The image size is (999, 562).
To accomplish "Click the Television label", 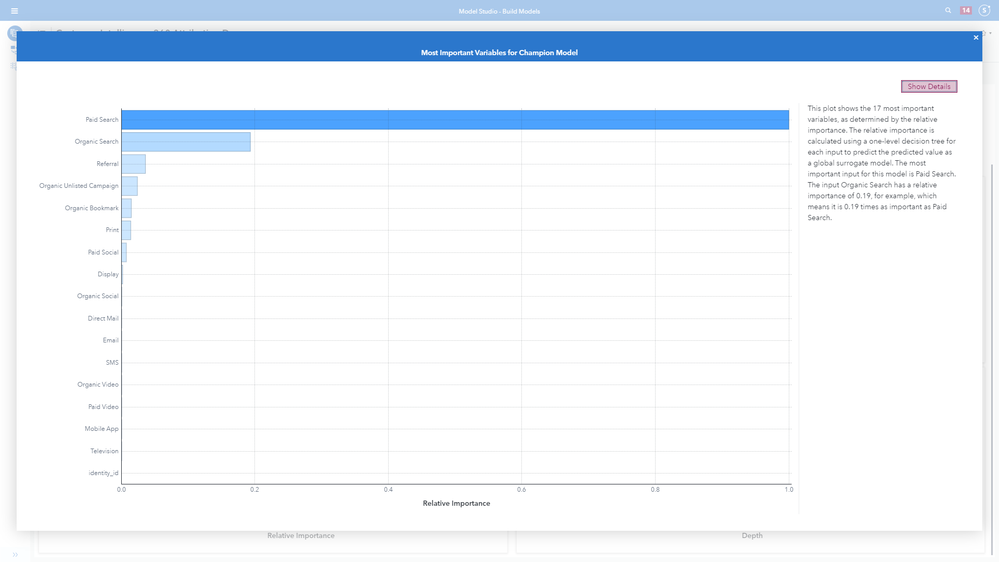I will click(x=104, y=451).
